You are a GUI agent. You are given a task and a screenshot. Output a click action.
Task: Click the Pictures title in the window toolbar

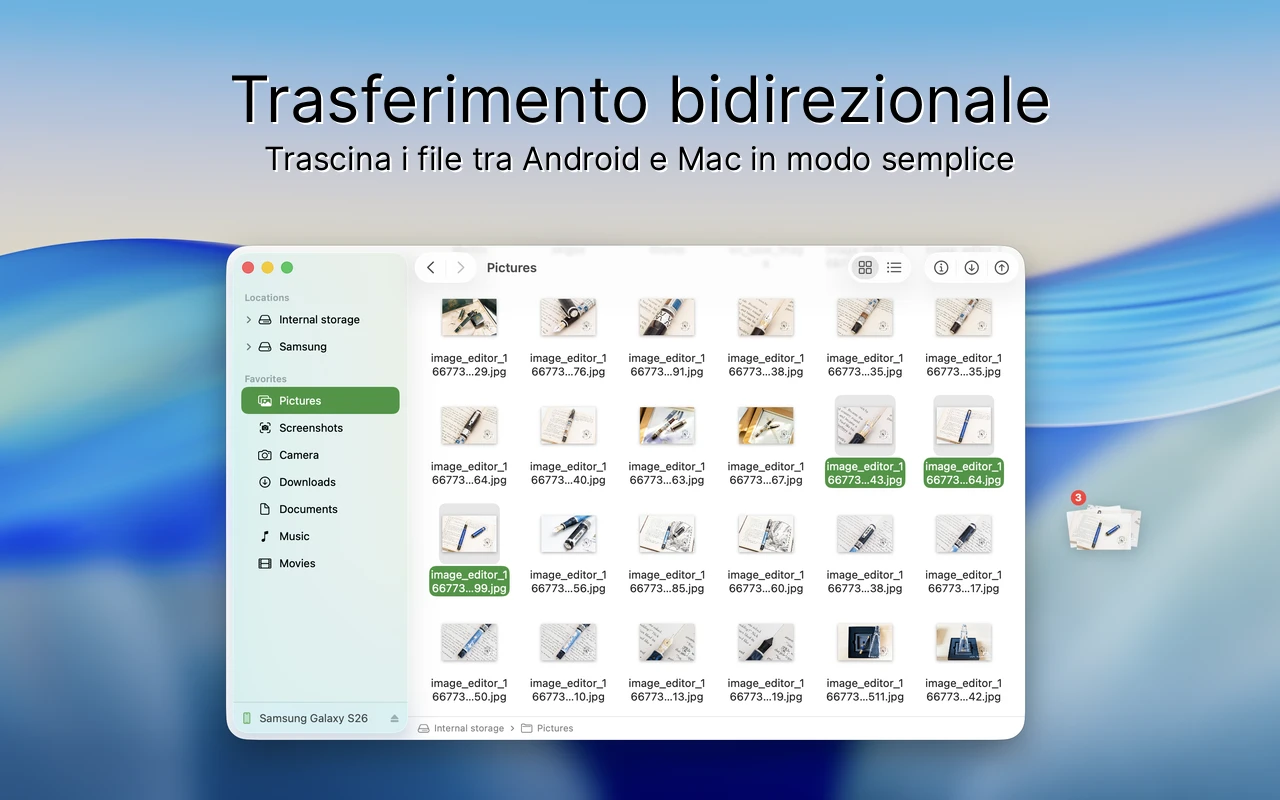[512, 268]
